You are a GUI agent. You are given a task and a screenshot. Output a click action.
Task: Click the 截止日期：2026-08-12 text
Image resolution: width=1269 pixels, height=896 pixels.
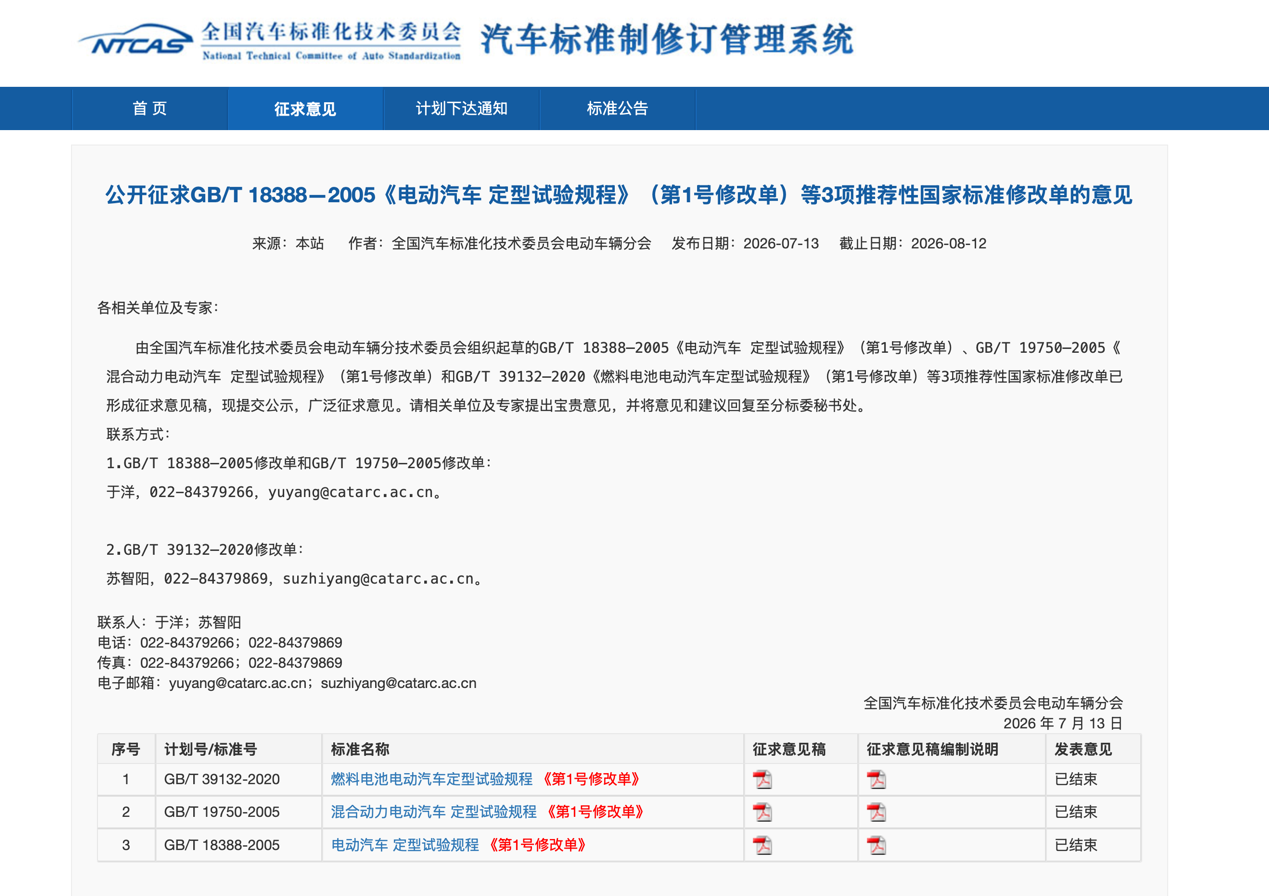[x=913, y=243]
